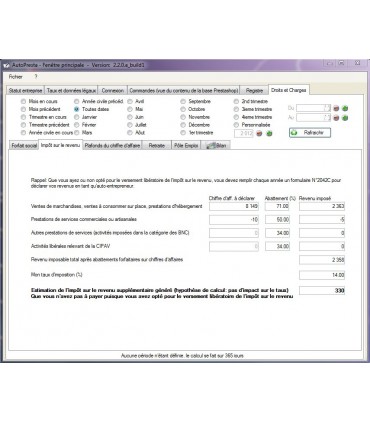Choose the 'Juillet' radio option
The height and width of the screenshot is (423, 370).
click(130, 125)
